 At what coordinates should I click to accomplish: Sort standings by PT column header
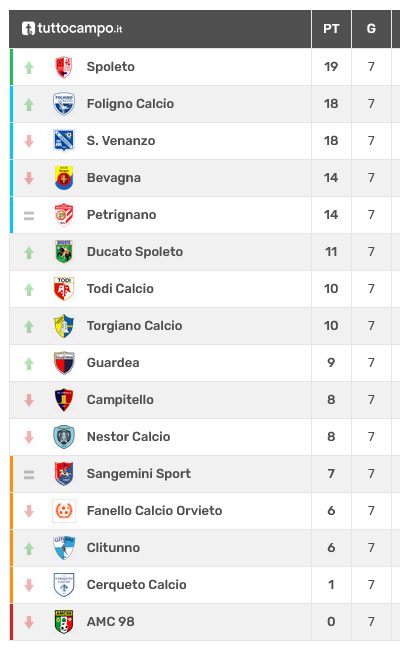pos(331,29)
